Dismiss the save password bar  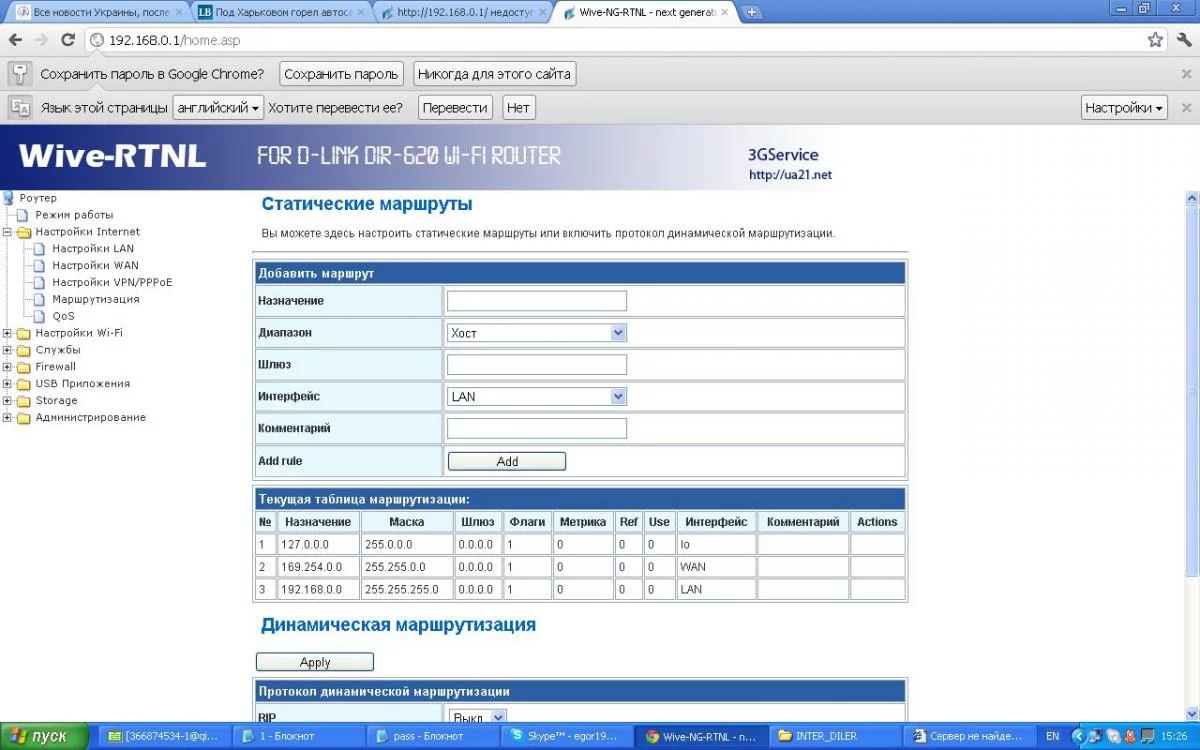(1186, 74)
